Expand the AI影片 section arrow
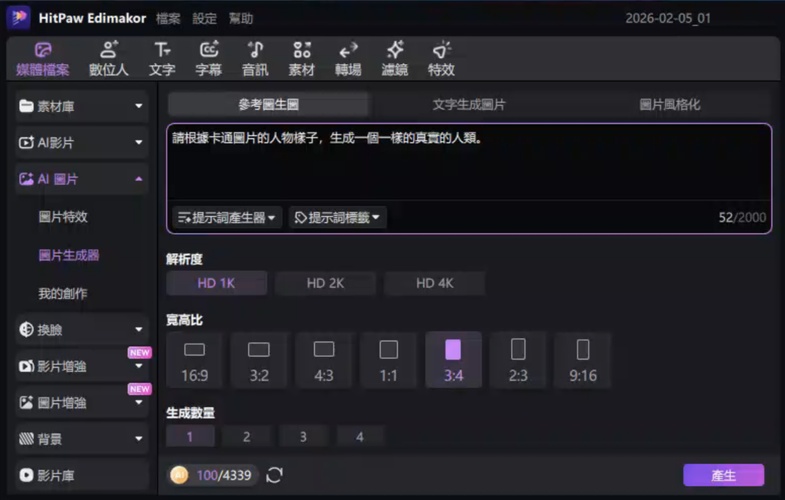Image resolution: width=785 pixels, height=500 pixels. pos(139,143)
